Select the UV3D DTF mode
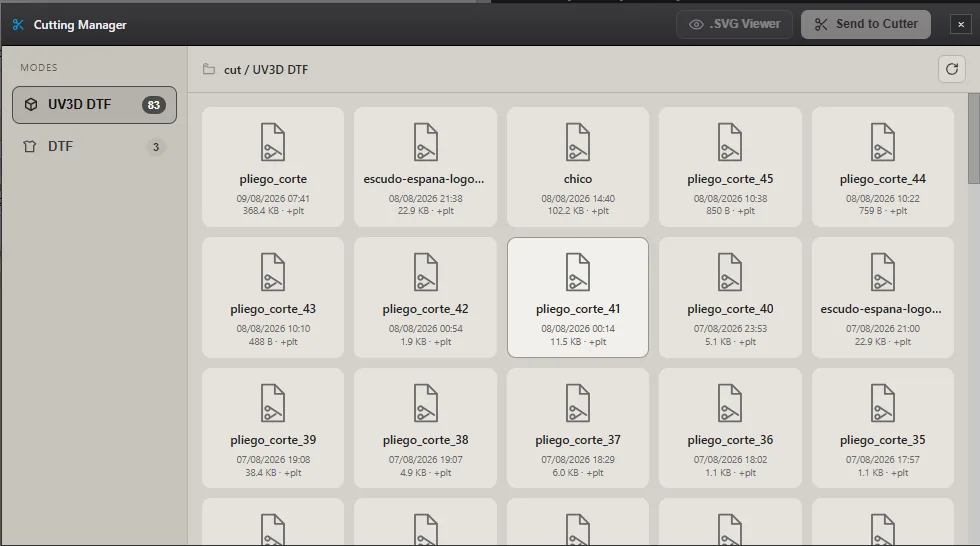The image size is (980, 546). tap(94, 105)
